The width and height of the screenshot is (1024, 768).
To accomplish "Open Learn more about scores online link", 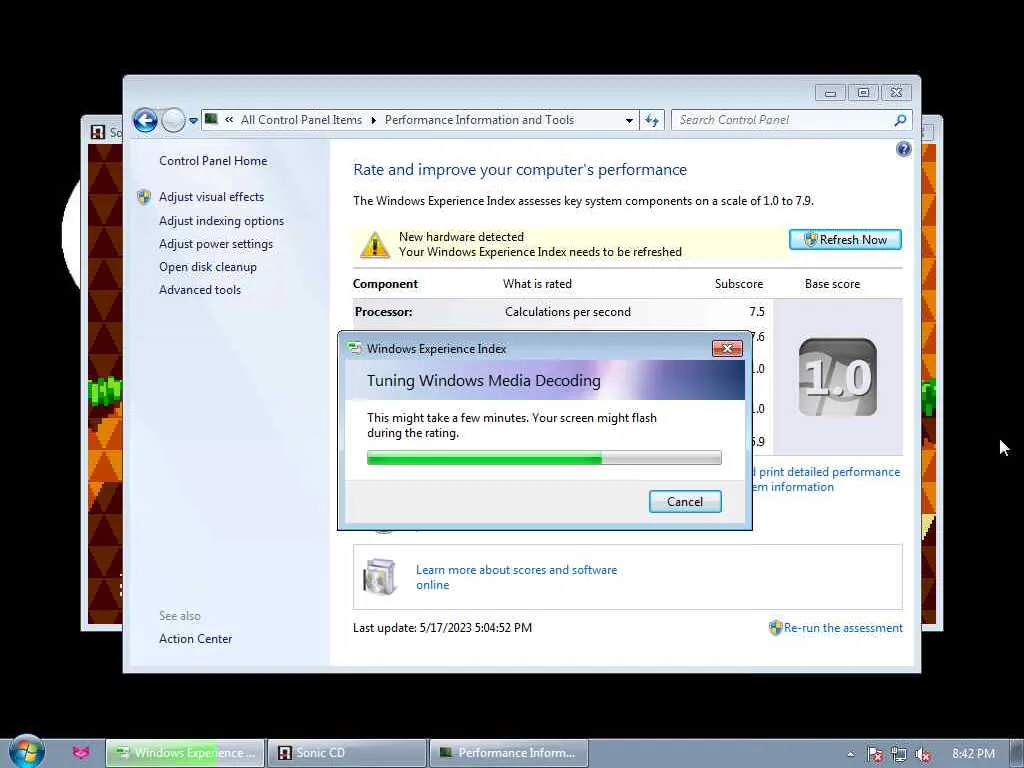I will [x=517, y=577].
